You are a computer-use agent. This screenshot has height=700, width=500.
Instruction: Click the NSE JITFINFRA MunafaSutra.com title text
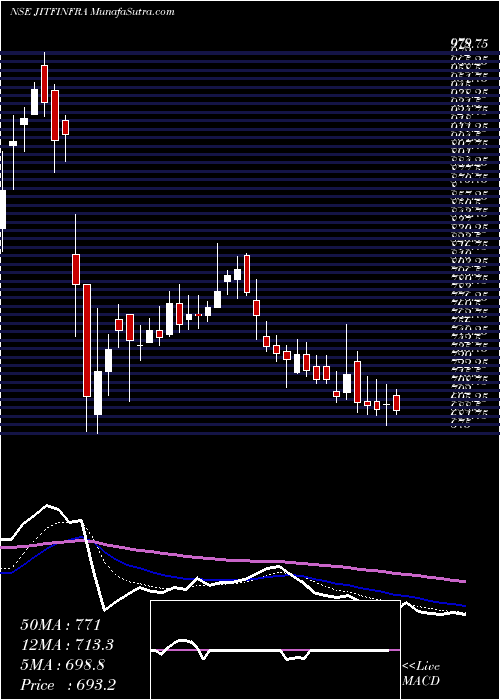[x=92, y=12]
